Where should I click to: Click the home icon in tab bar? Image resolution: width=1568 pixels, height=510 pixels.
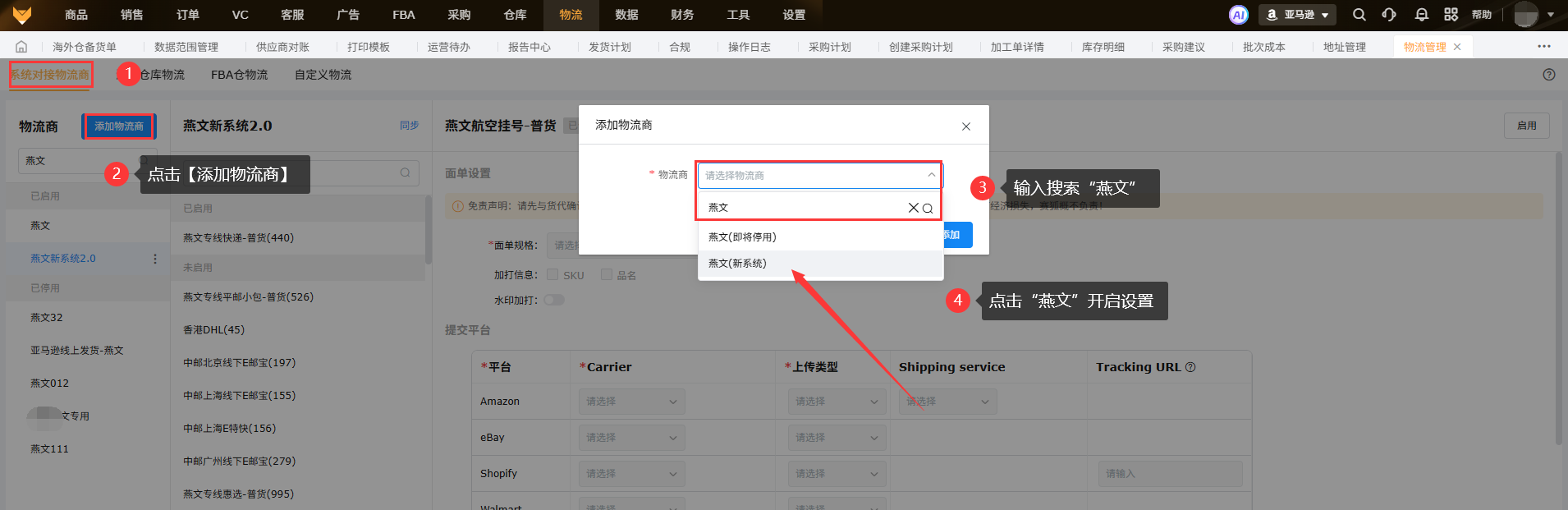point(21,47)
